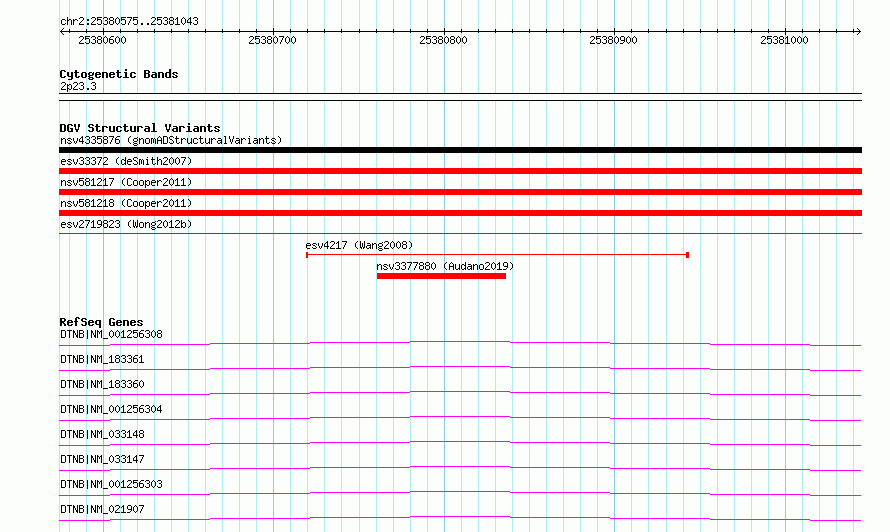Open variant nsv581218 (Cooper2011) label
The width and height of the screenshot is (890, 532).
click(x=126, y=203)
